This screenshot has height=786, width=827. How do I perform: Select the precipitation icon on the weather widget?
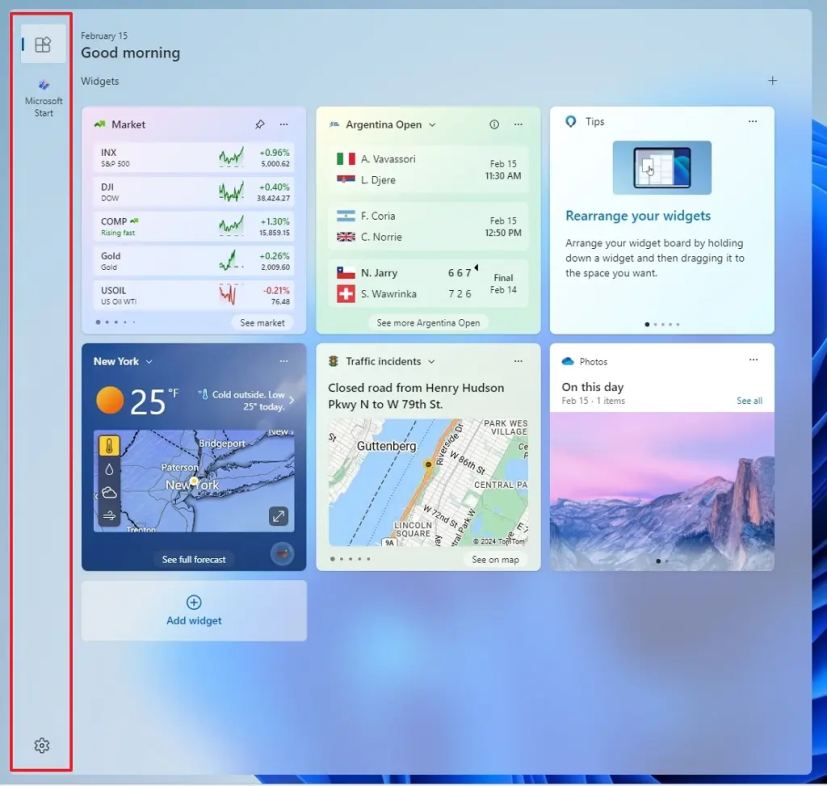(x=110, y=468)
